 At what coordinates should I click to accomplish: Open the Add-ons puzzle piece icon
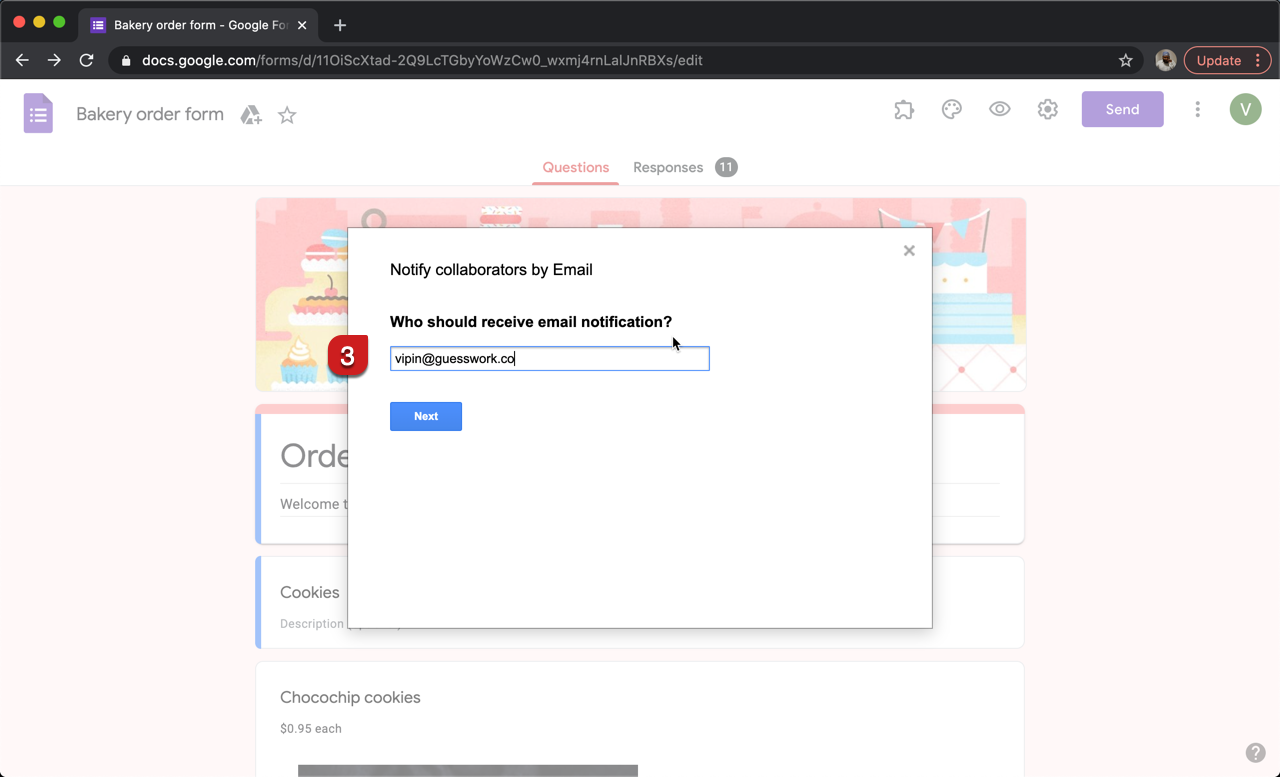903,109
